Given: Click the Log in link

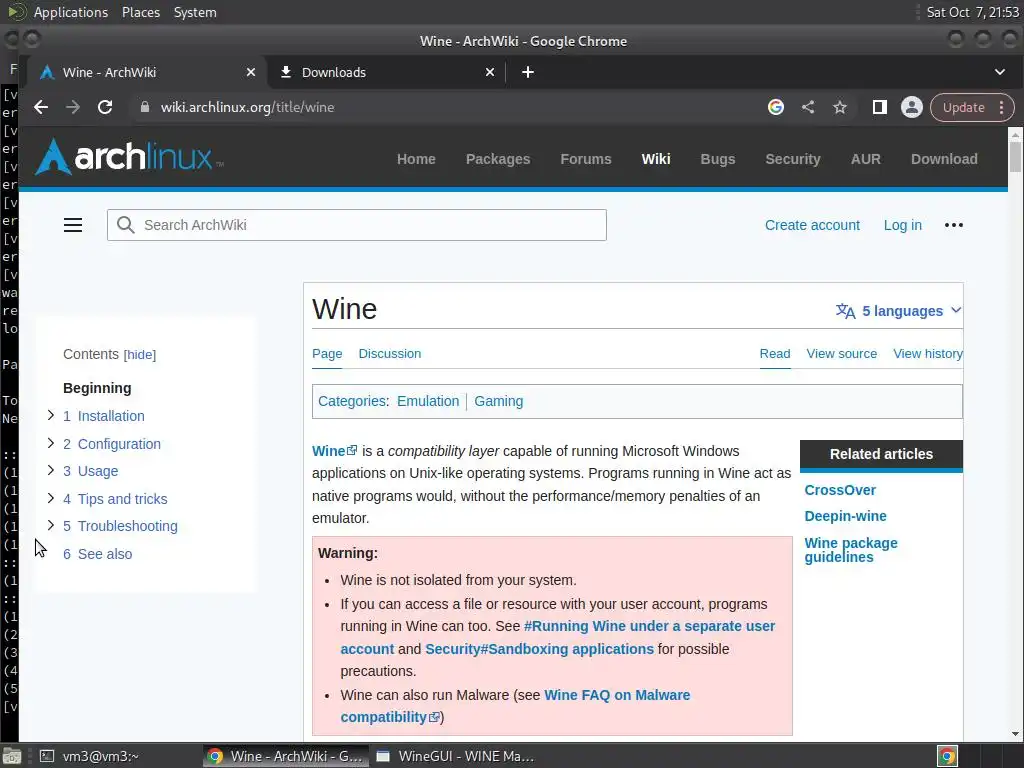Looking at the screenshot, I should click(903, 225).
